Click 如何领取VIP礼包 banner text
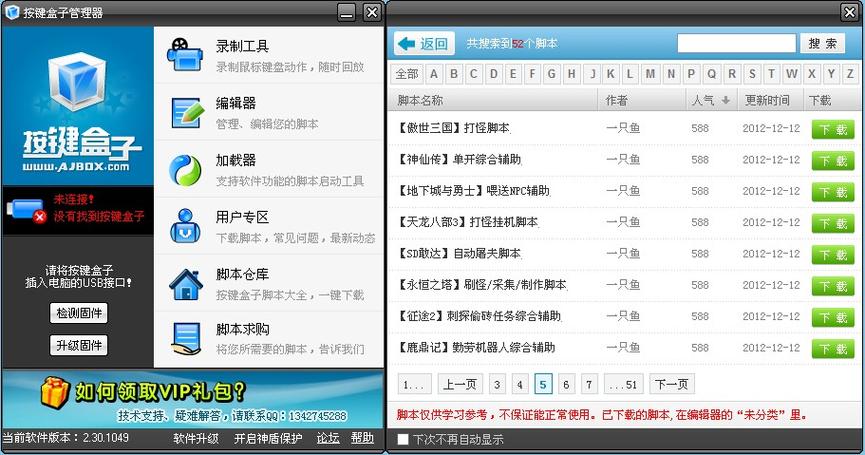865x455 pixels. 160,392
